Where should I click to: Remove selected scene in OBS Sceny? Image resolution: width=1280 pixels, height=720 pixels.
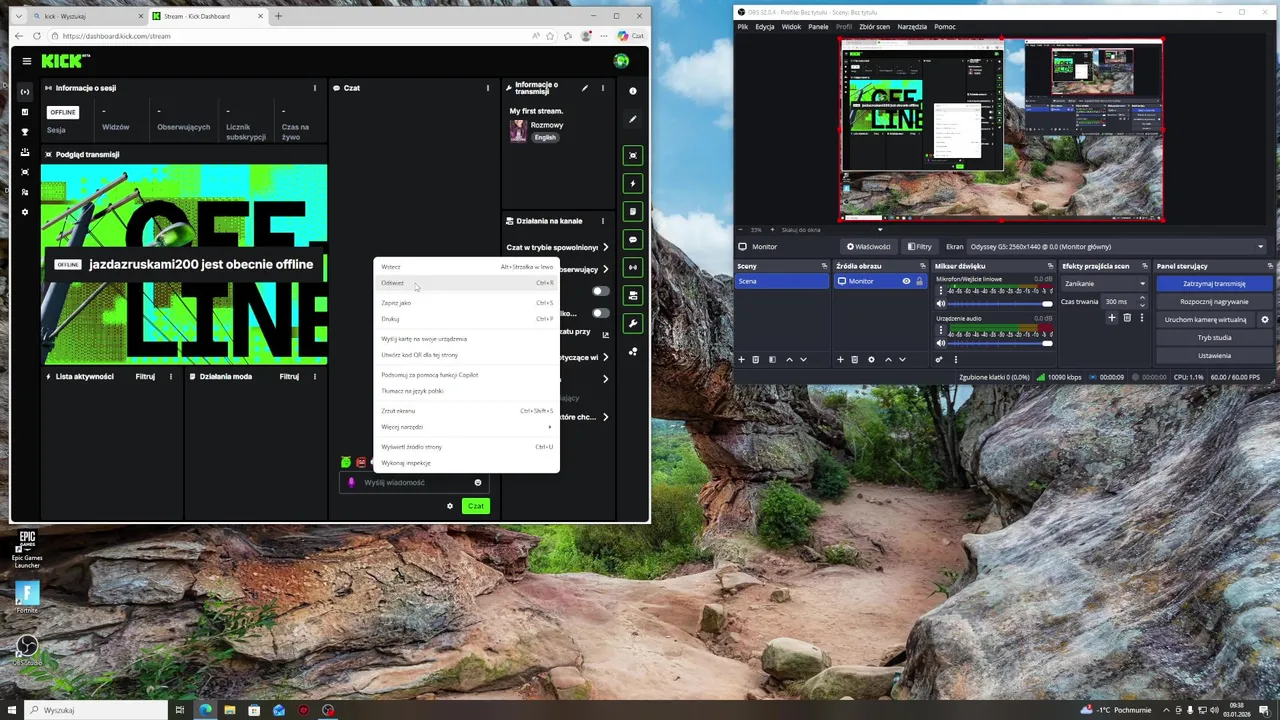tap(756, 359)
